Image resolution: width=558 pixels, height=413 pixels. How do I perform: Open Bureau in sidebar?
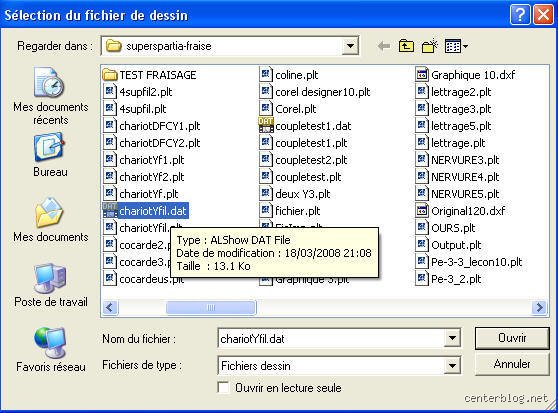pyautogui.click(x=50, y=155)
